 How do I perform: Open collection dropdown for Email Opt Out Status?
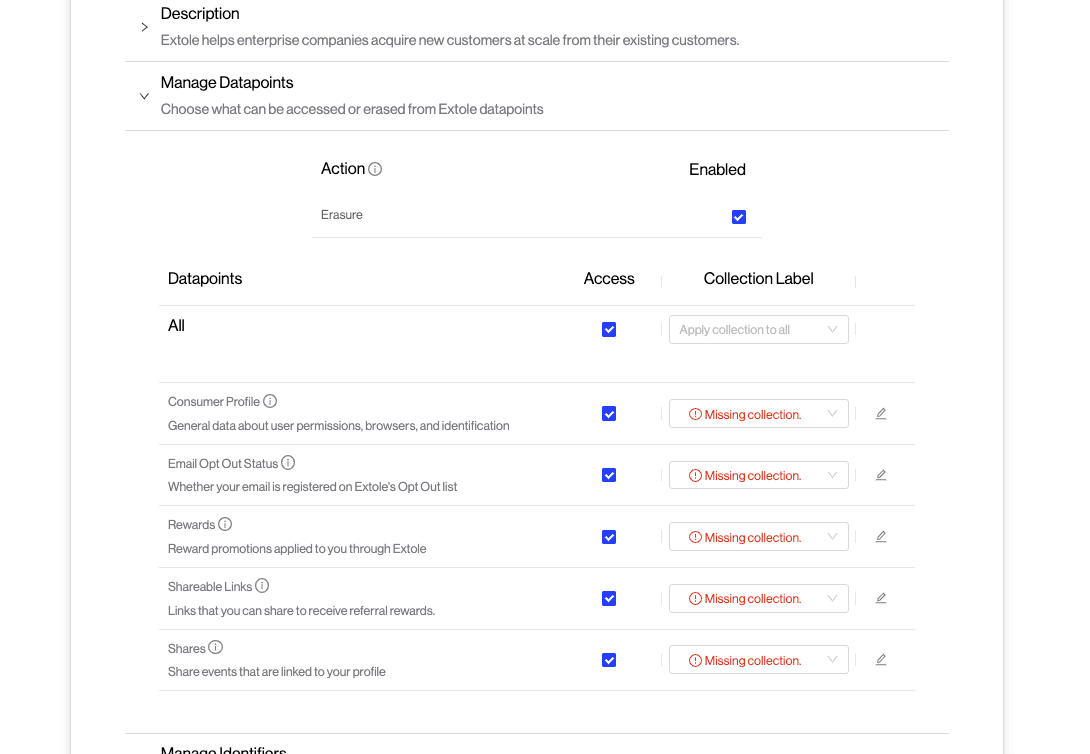point(758,476)
